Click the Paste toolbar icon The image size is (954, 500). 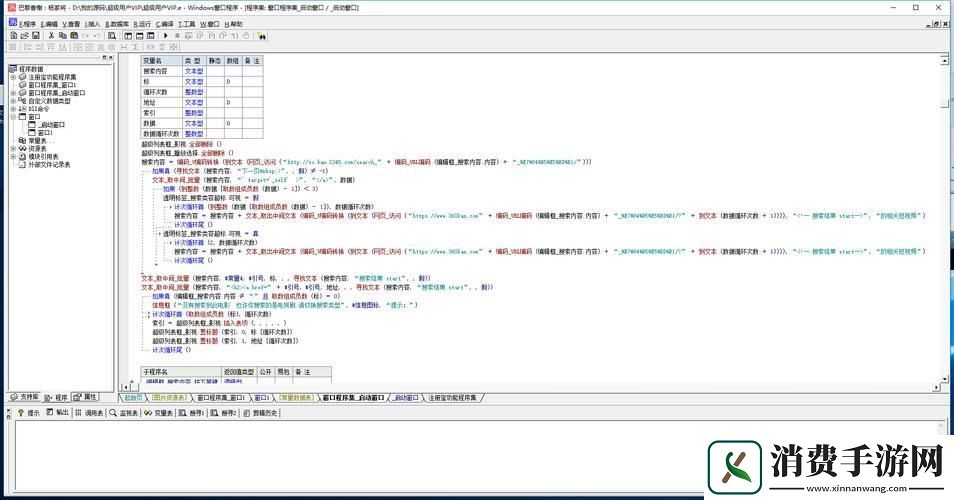[x=74, y=36]
